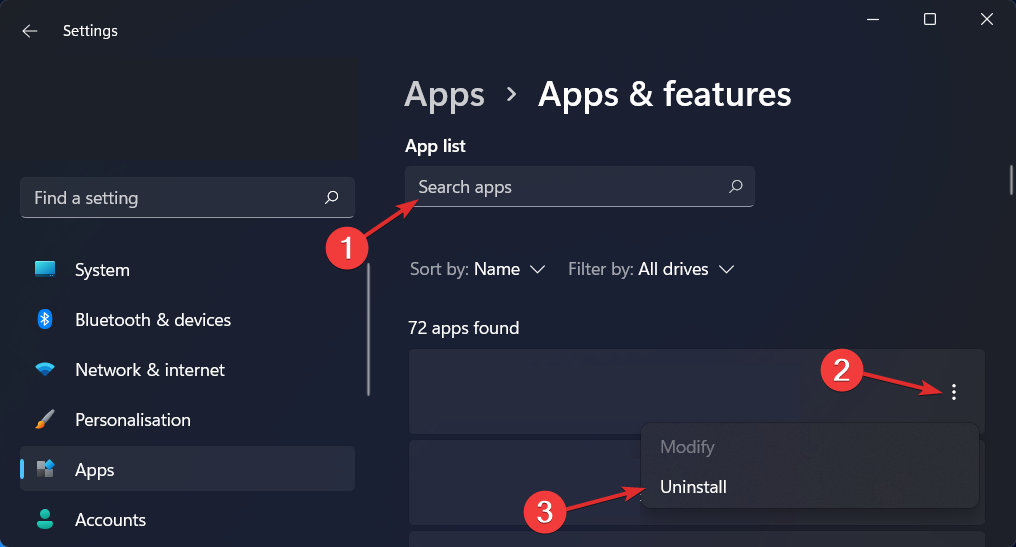Go to Apps breadcrumb link
Viewport: 1016px width, 547px height.
pos(444,95)
